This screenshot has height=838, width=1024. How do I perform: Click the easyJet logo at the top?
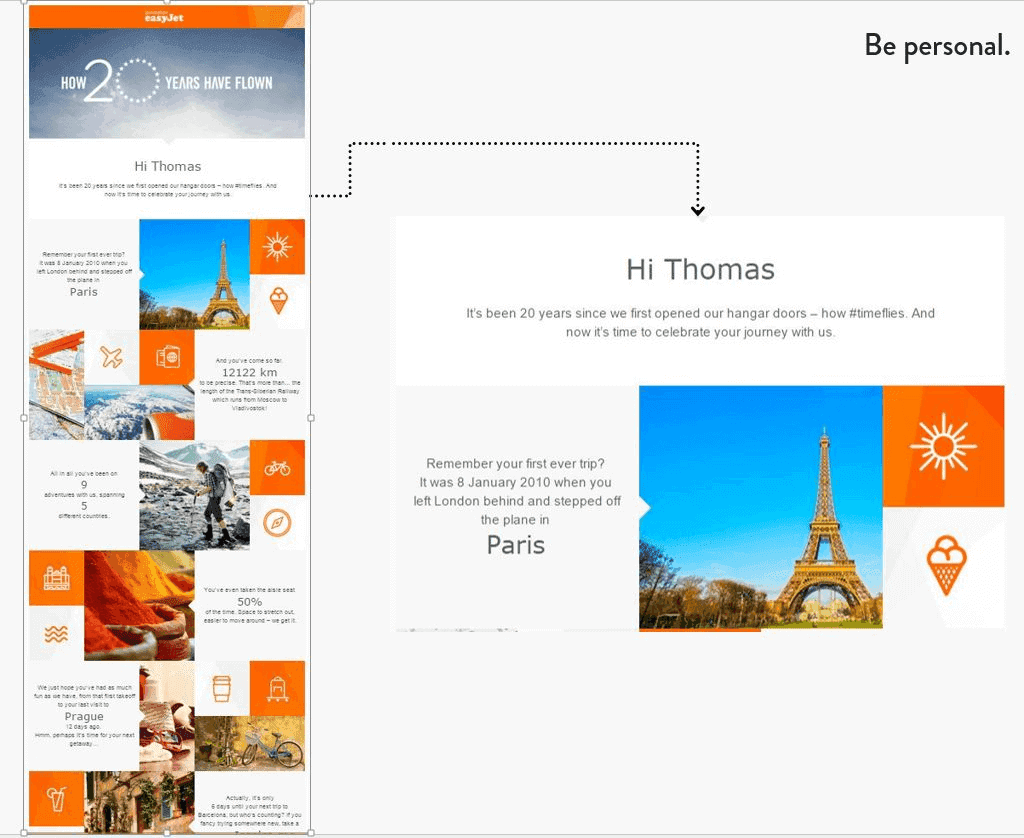pos(167,17)
